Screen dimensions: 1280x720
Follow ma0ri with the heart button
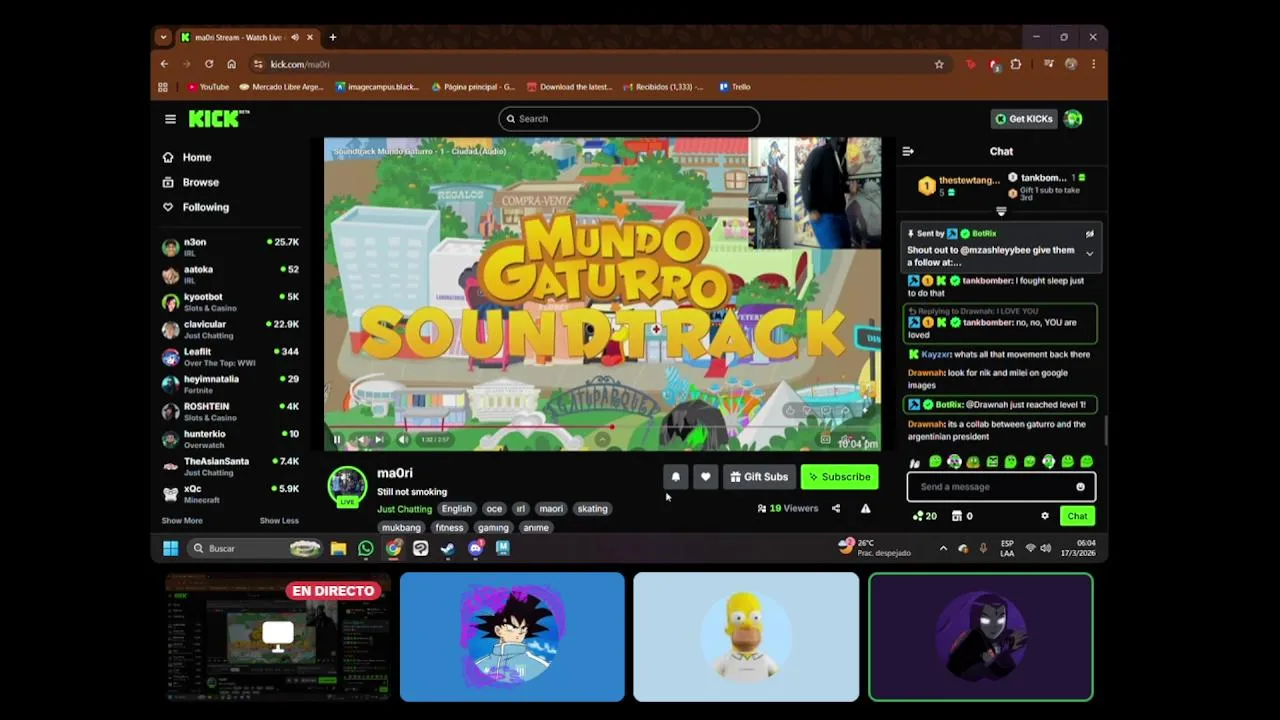(x=705, y=477)
